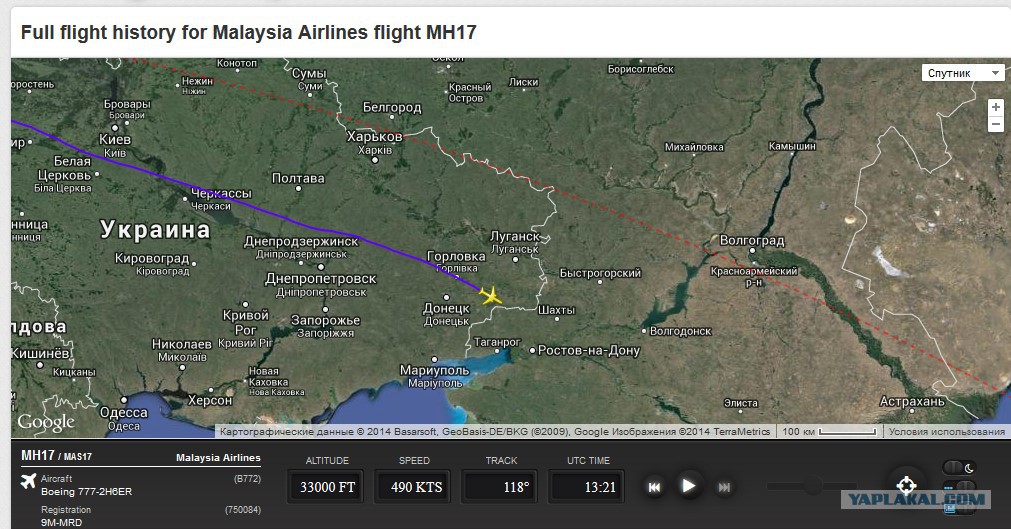Click the MH17 flight number label
1011x529 pixels.
(38, 455)
